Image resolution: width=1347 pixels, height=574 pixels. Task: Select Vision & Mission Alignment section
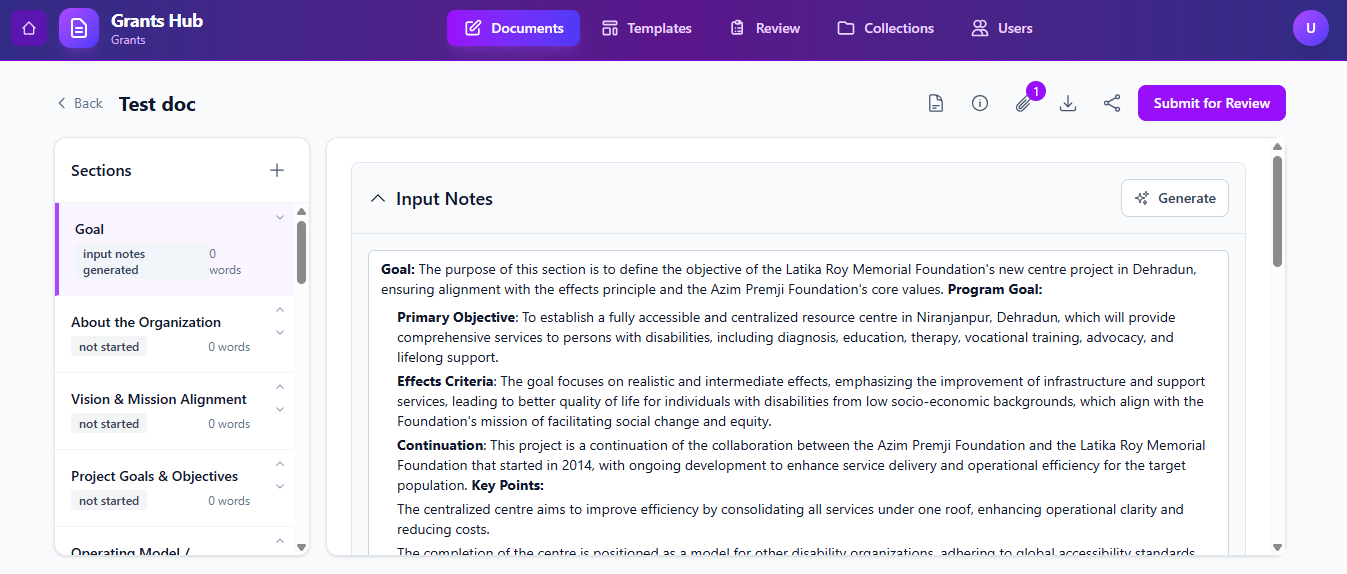[175, 411]
